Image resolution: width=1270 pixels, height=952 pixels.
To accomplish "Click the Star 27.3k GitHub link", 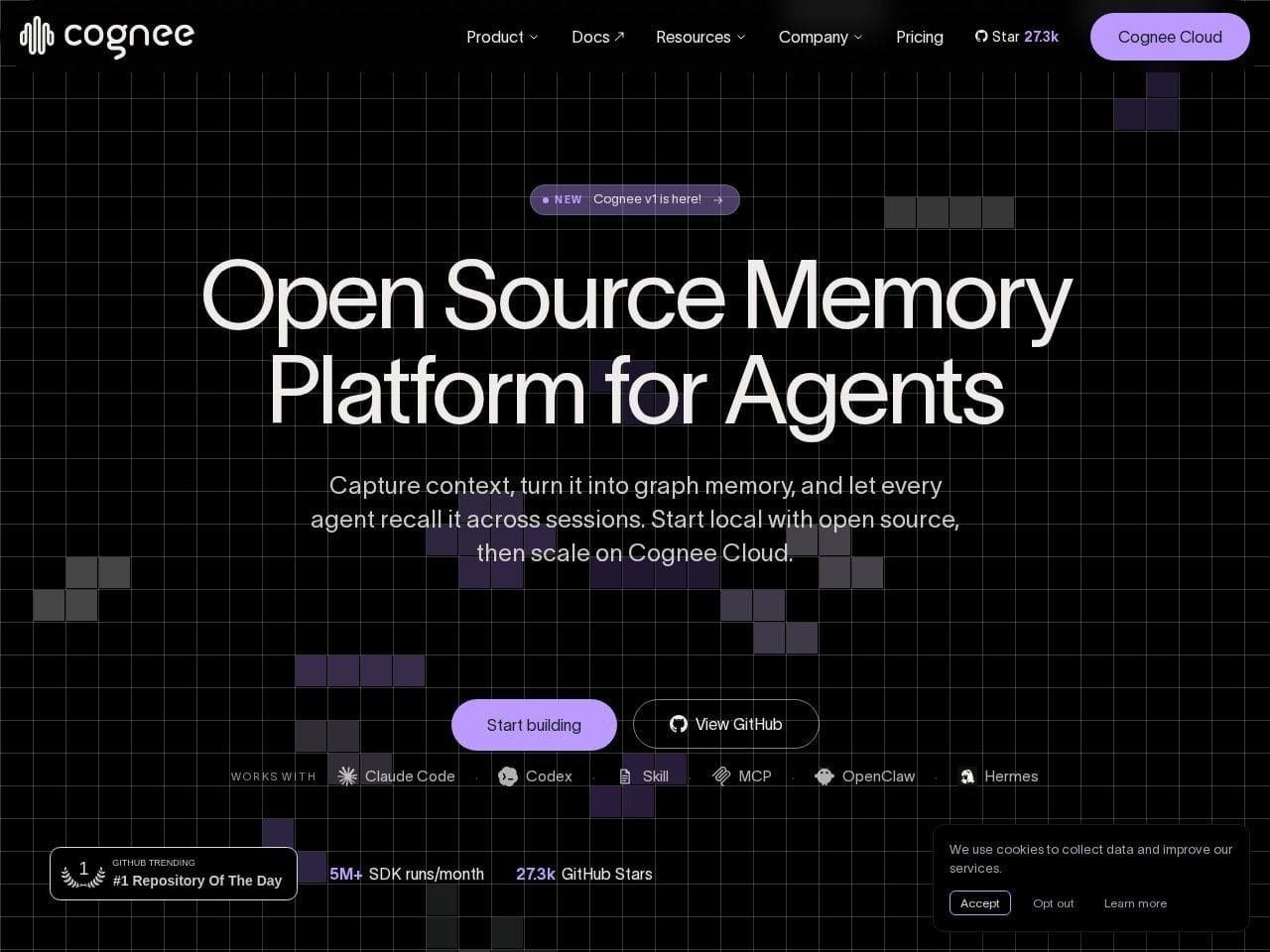I will click(x=1017, y=37).
